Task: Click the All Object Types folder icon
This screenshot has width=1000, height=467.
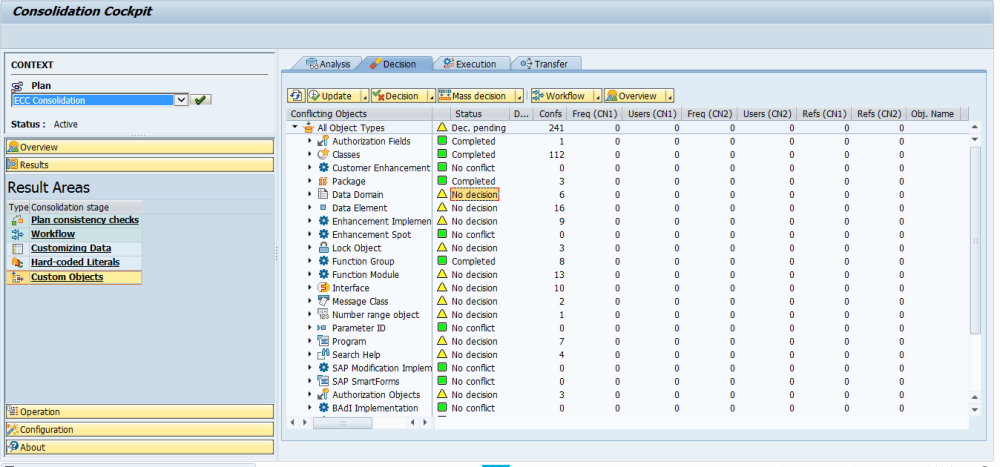Action: tap(309, 128)
